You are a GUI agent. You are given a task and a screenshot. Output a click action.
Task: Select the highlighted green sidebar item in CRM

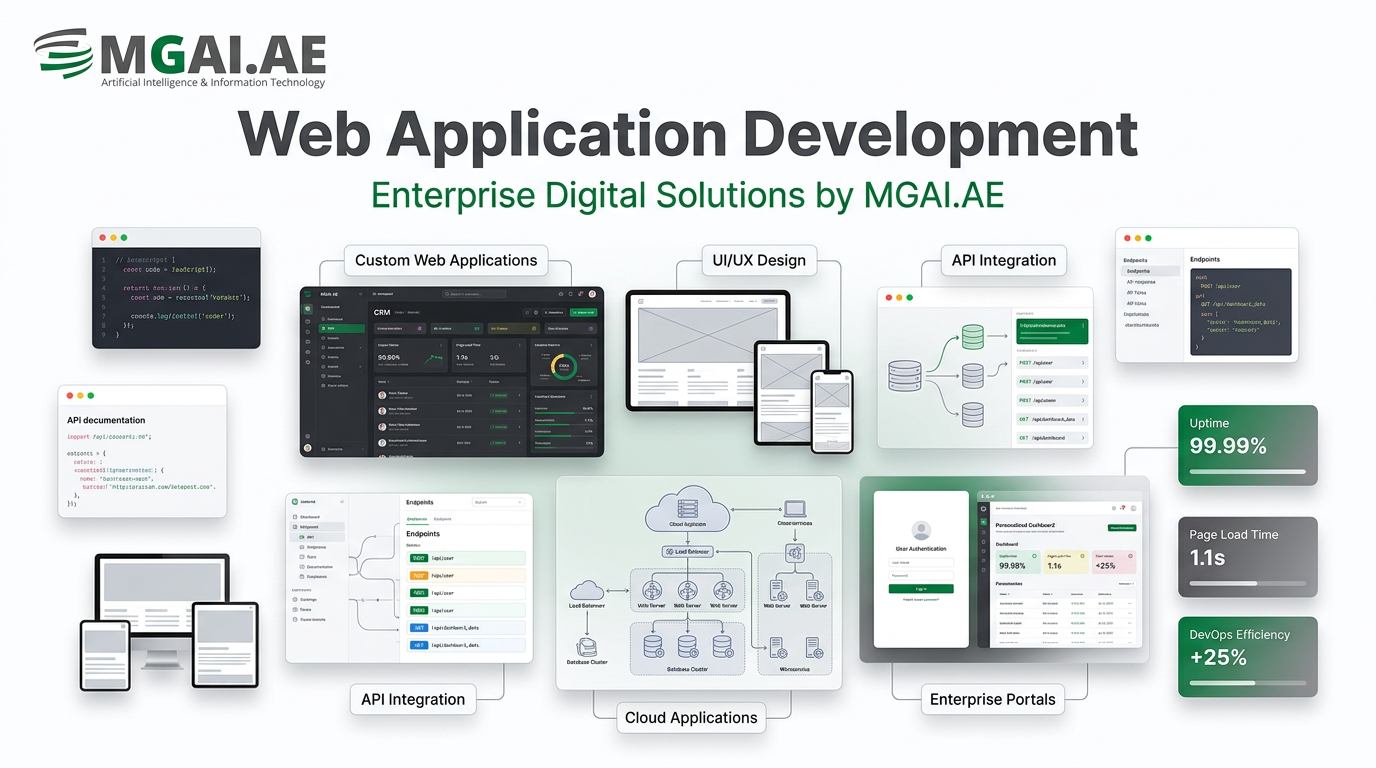tap(342, 328)
